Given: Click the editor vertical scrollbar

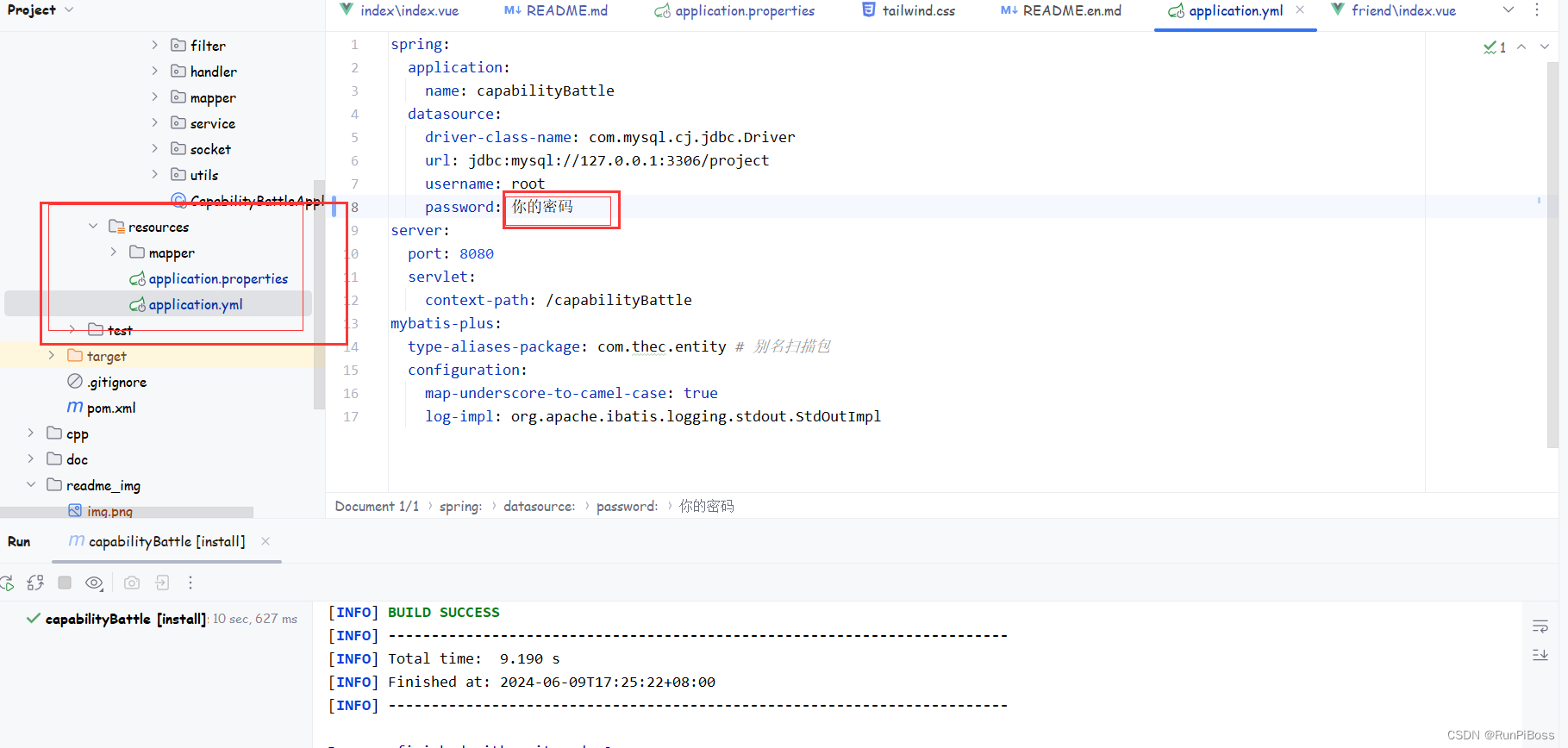Looking at the screenshot, I should click(1552, 254).
